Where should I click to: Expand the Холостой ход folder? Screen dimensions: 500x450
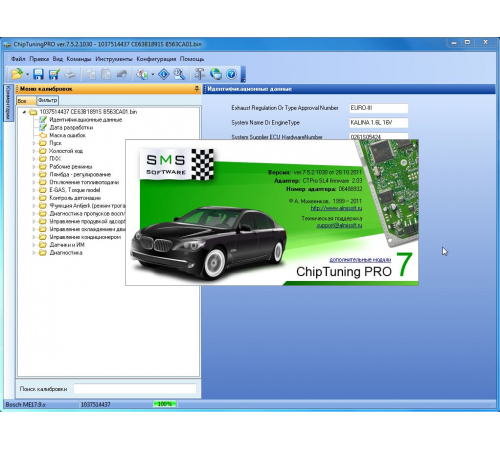coord(34,151)
